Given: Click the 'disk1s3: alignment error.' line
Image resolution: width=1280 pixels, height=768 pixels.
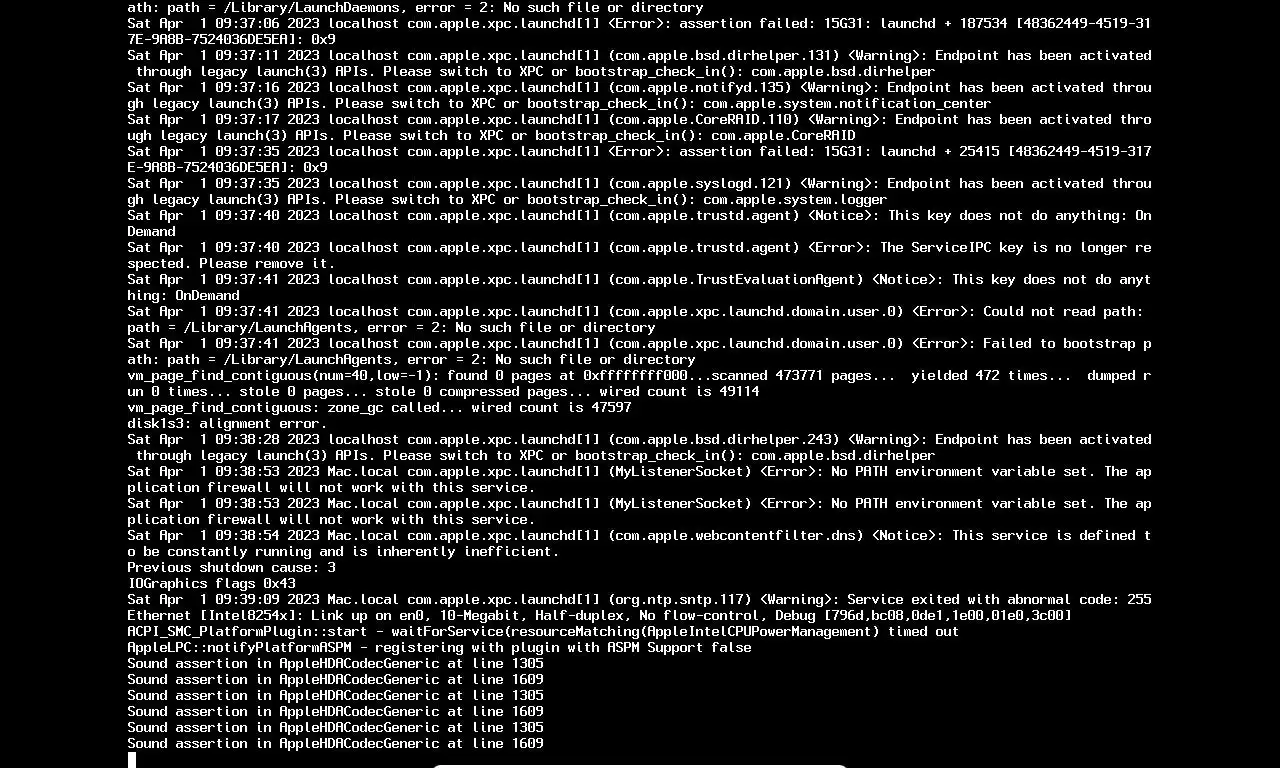Looking at the screenshot, I should (x=227, y=424).
